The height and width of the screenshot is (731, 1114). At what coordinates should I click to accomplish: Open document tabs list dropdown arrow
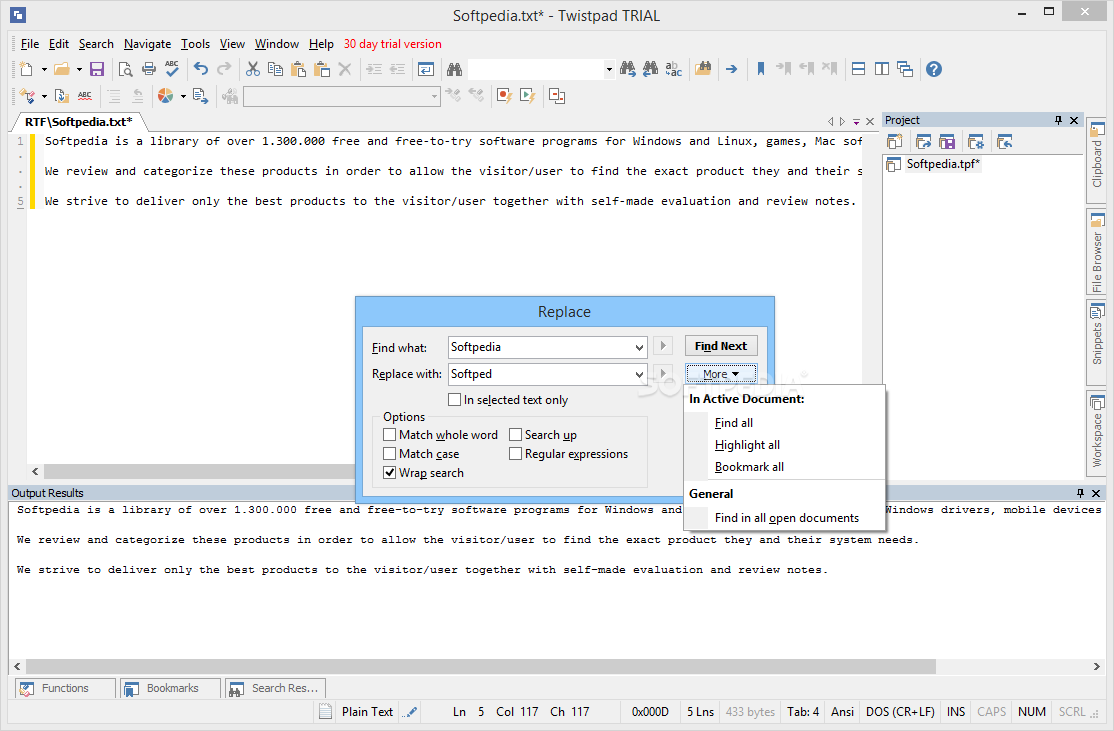(x=856, y=121)
